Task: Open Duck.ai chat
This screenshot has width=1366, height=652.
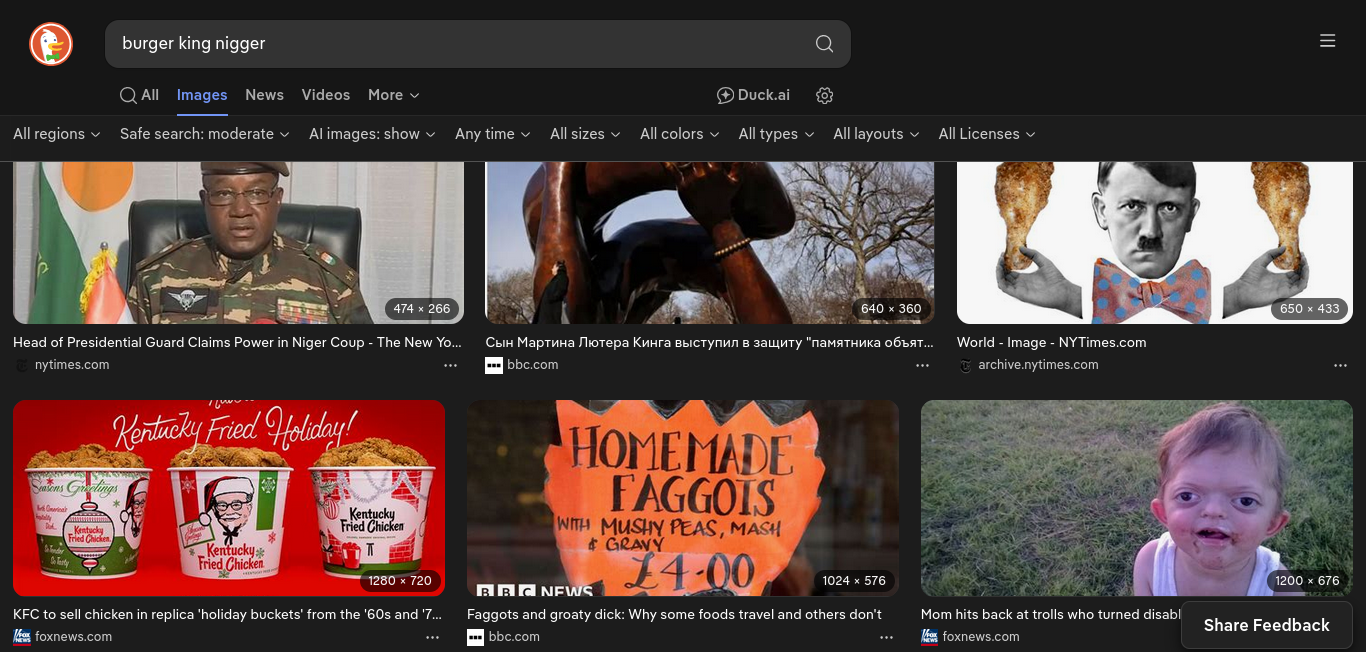Action: pos(753,95)
